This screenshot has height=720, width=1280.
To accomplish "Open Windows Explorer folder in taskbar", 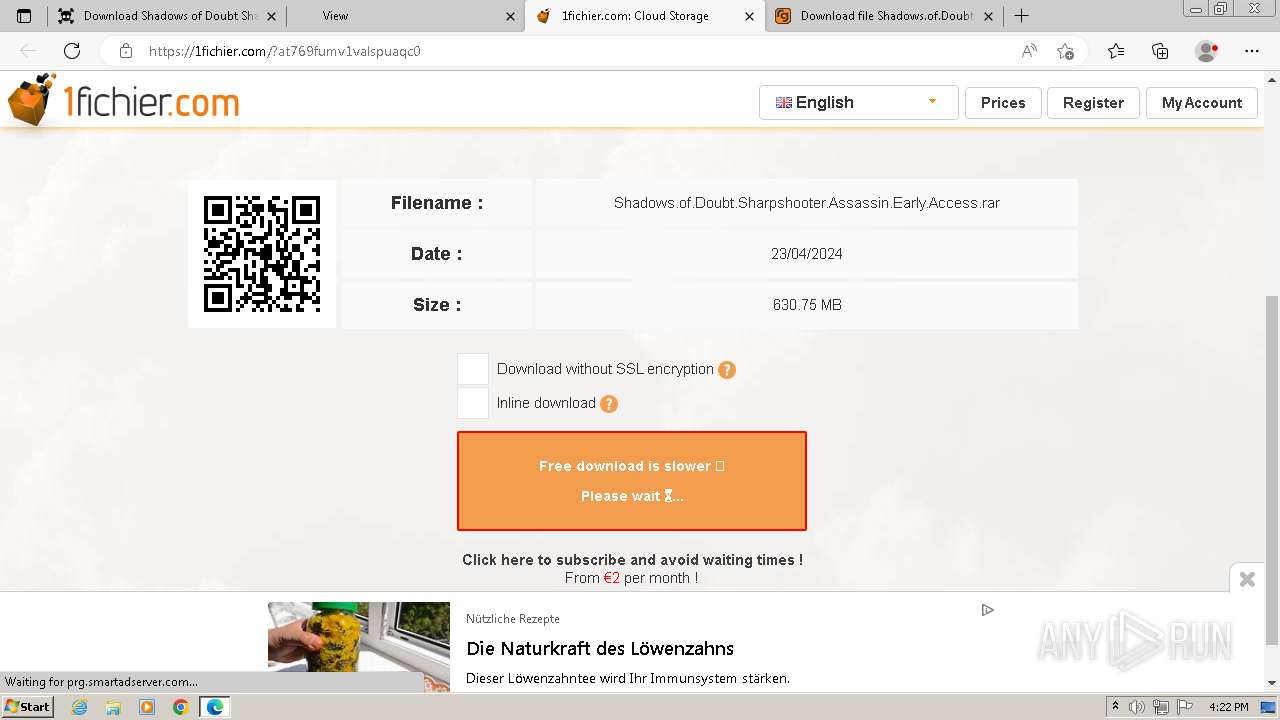I will coord(113,707).
